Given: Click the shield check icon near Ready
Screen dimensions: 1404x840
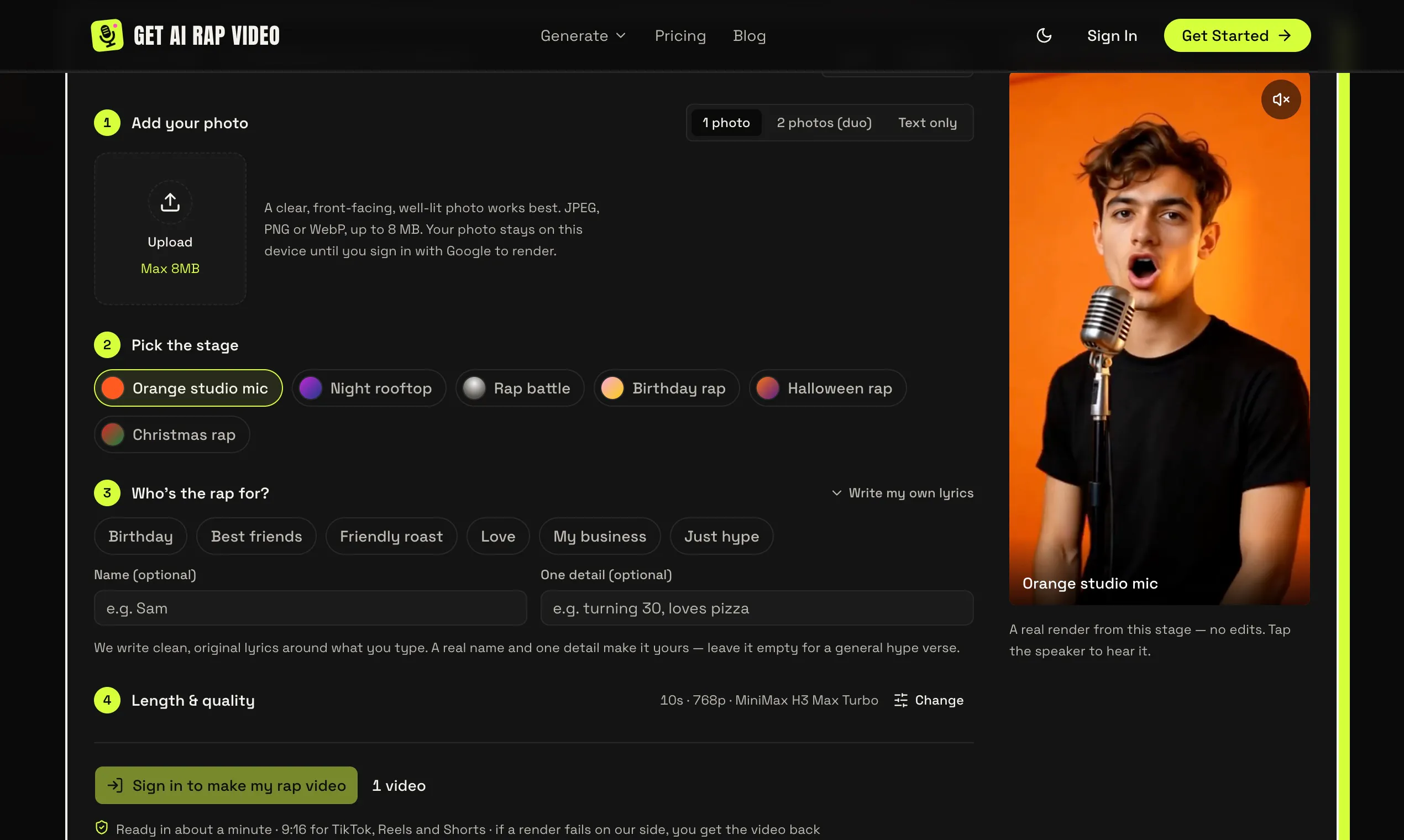Looking at the screenshot, I should tap(102, 827).
